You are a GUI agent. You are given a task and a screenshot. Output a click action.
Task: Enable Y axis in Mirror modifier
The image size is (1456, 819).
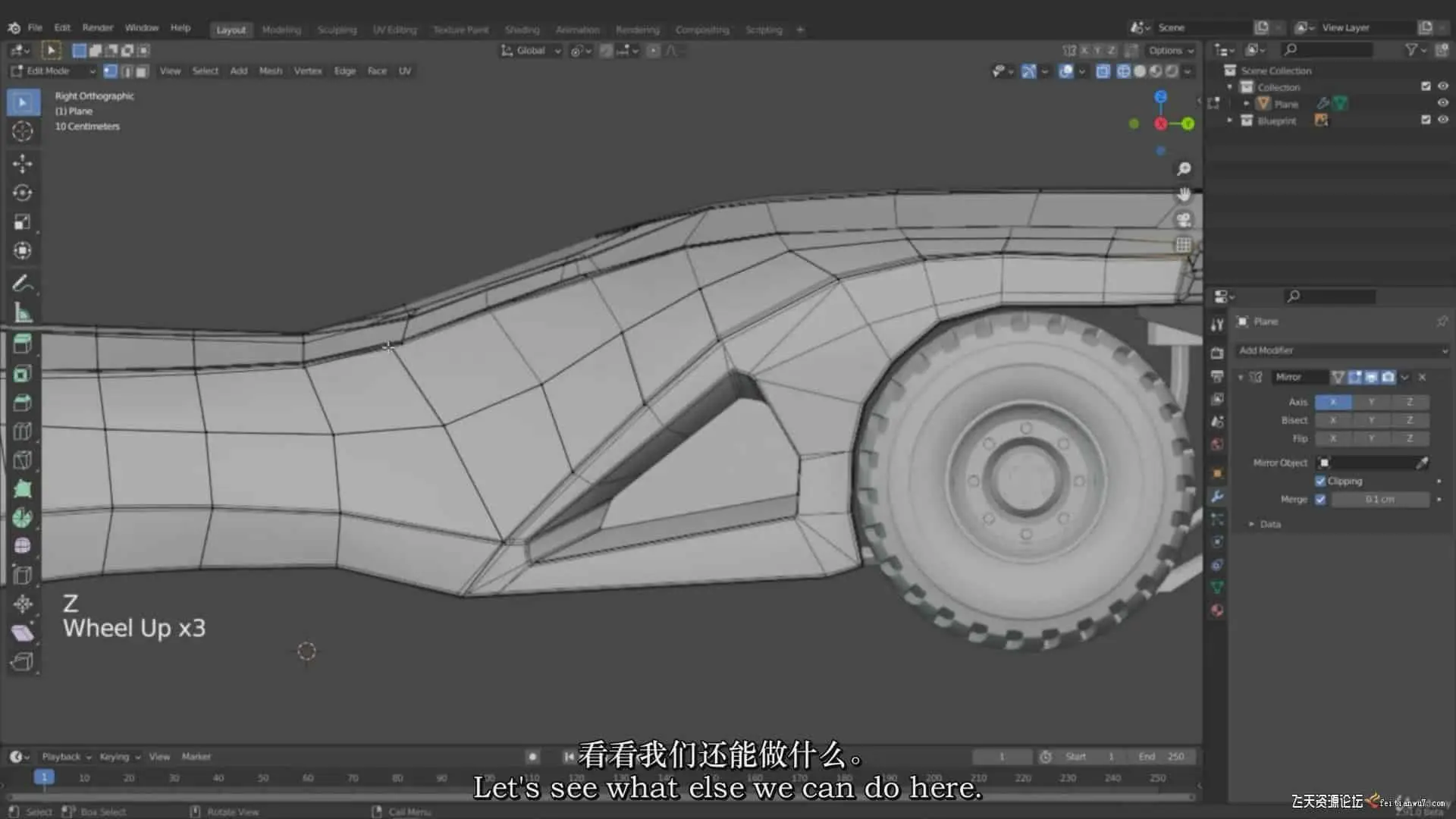[1371, 402]
